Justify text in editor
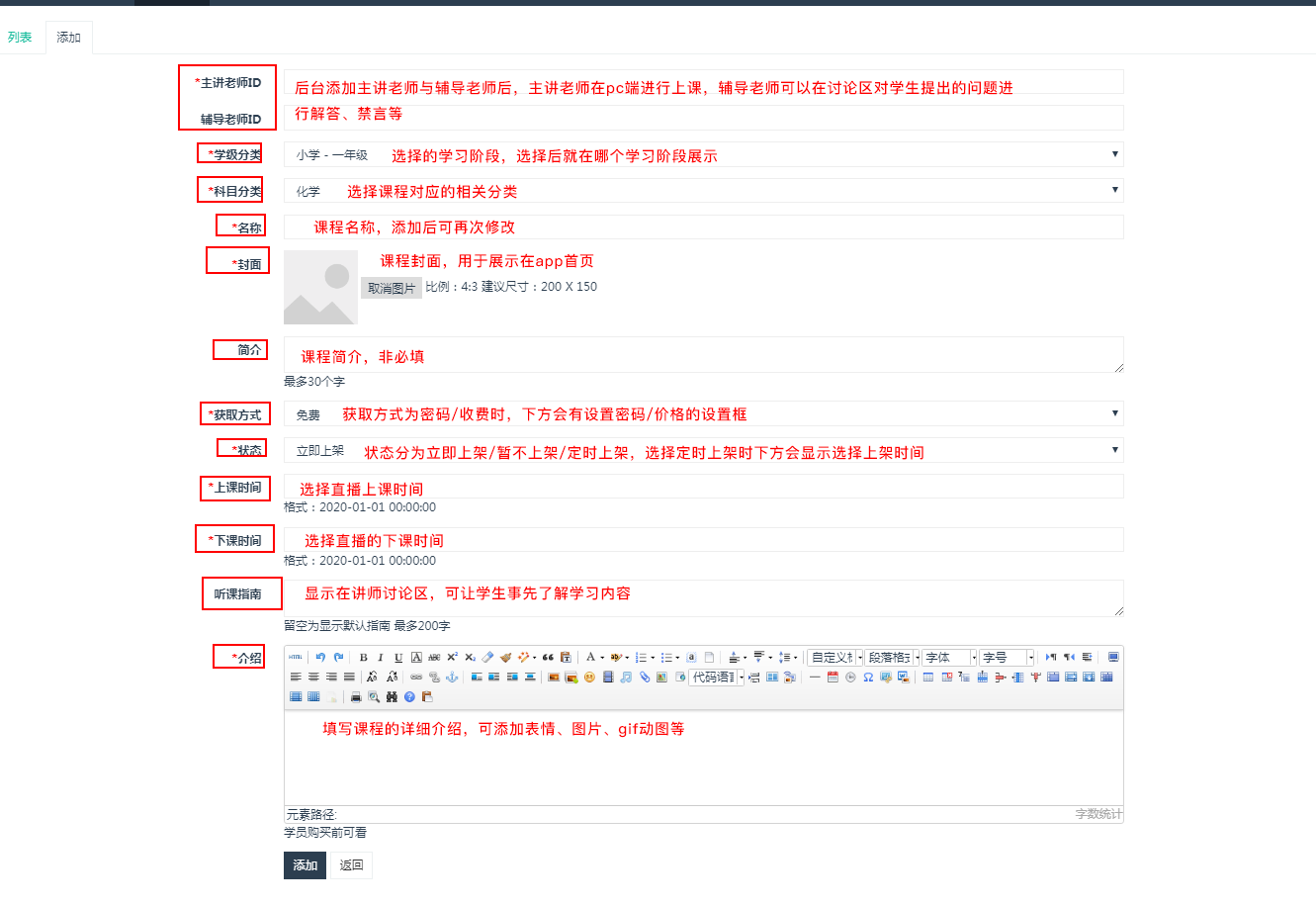Image resolution: width=1316 pixels, height=906 pixels. coord(349,677)
